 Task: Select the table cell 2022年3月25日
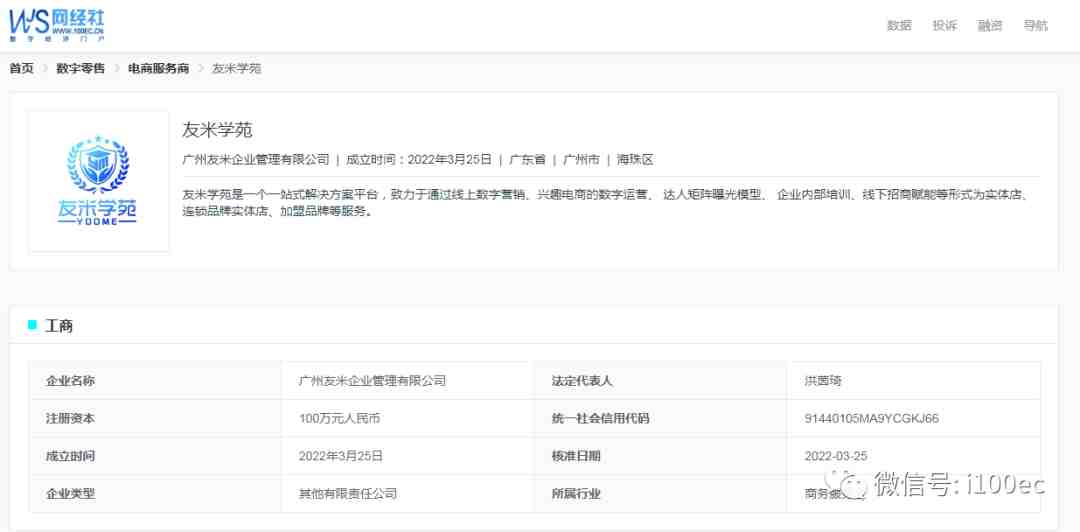click(408, 456)
